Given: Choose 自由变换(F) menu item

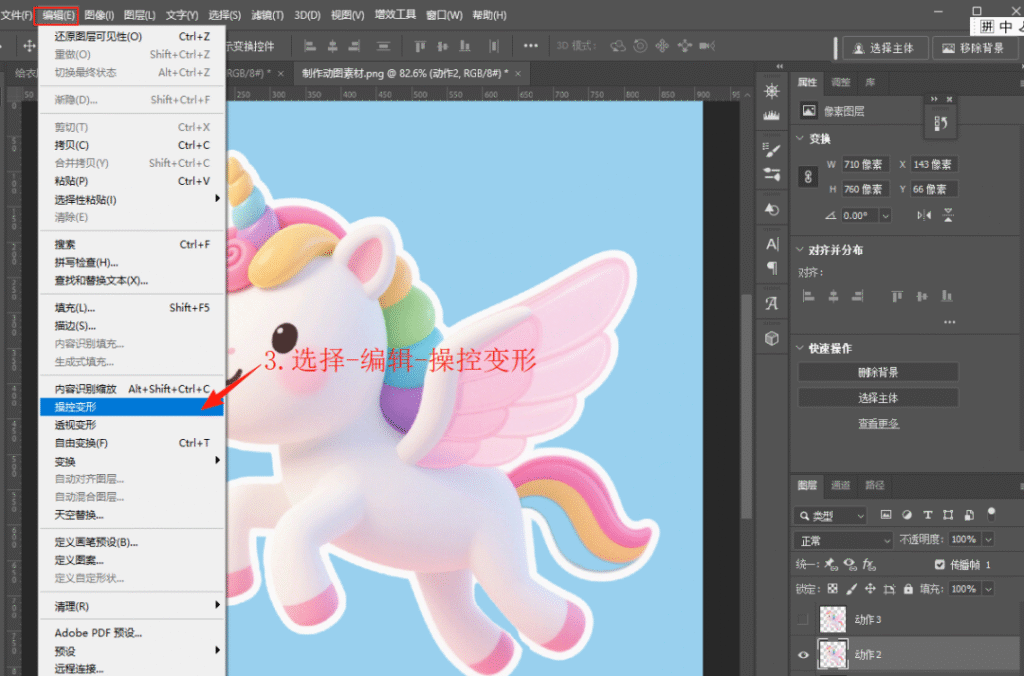Looking at the screenshot, I should click(132, 443).
